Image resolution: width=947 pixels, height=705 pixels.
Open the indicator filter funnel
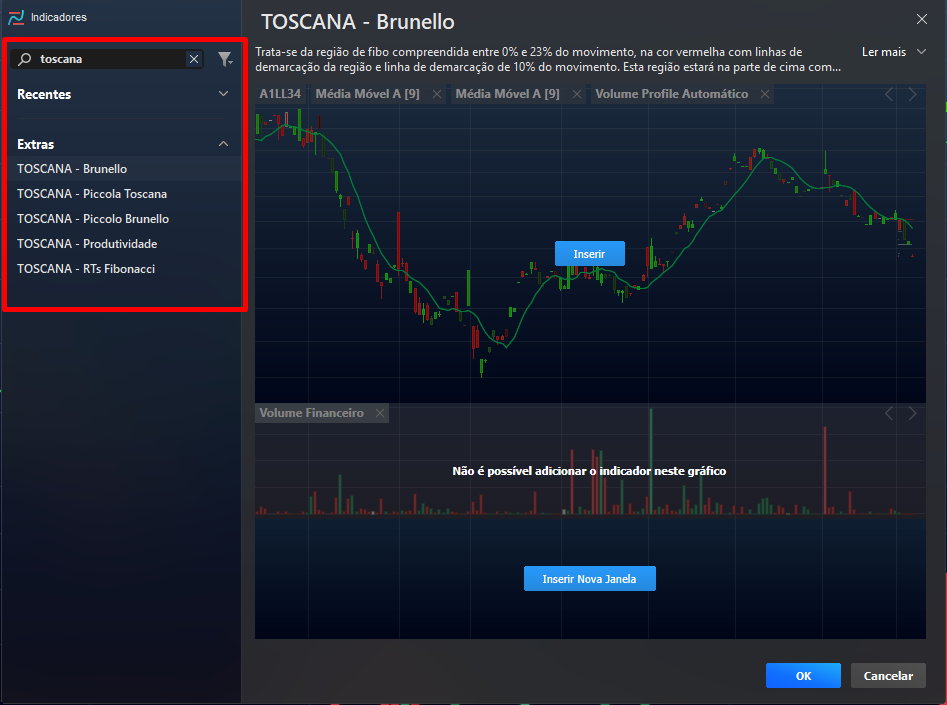pos(225,59)
